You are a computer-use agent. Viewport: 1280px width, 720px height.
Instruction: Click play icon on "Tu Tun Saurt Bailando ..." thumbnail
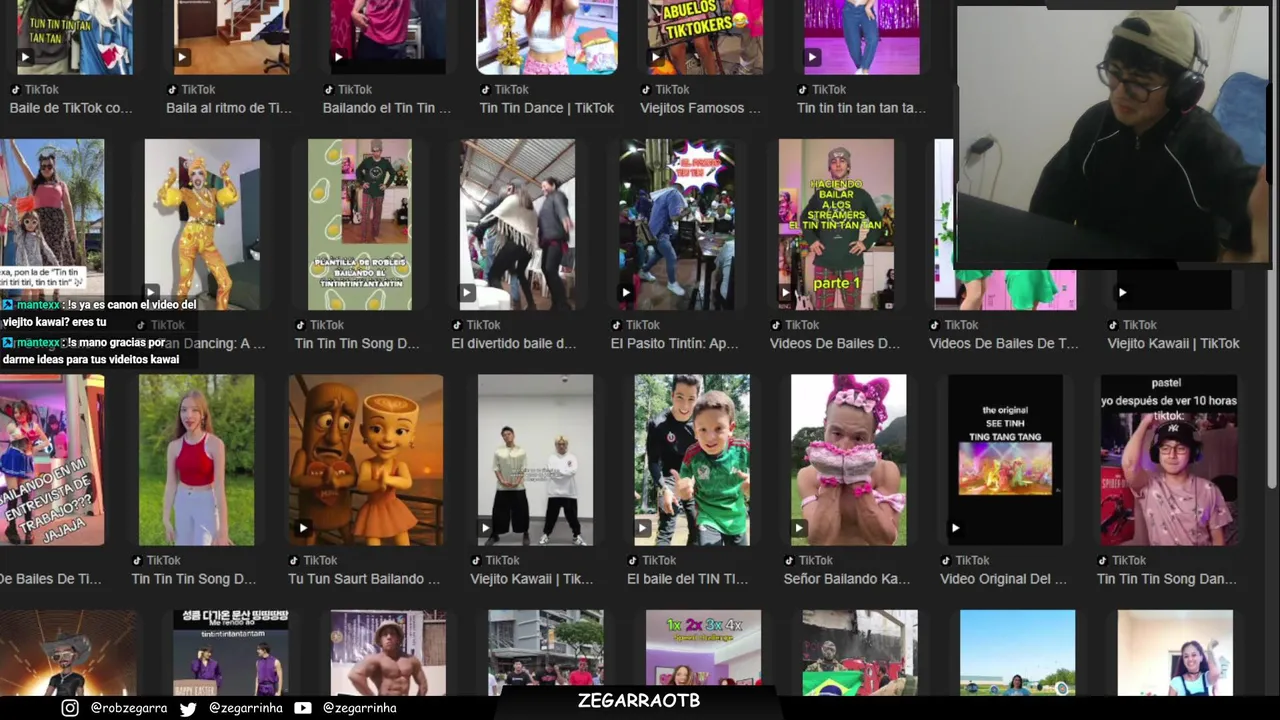click(x=303, y=528)
